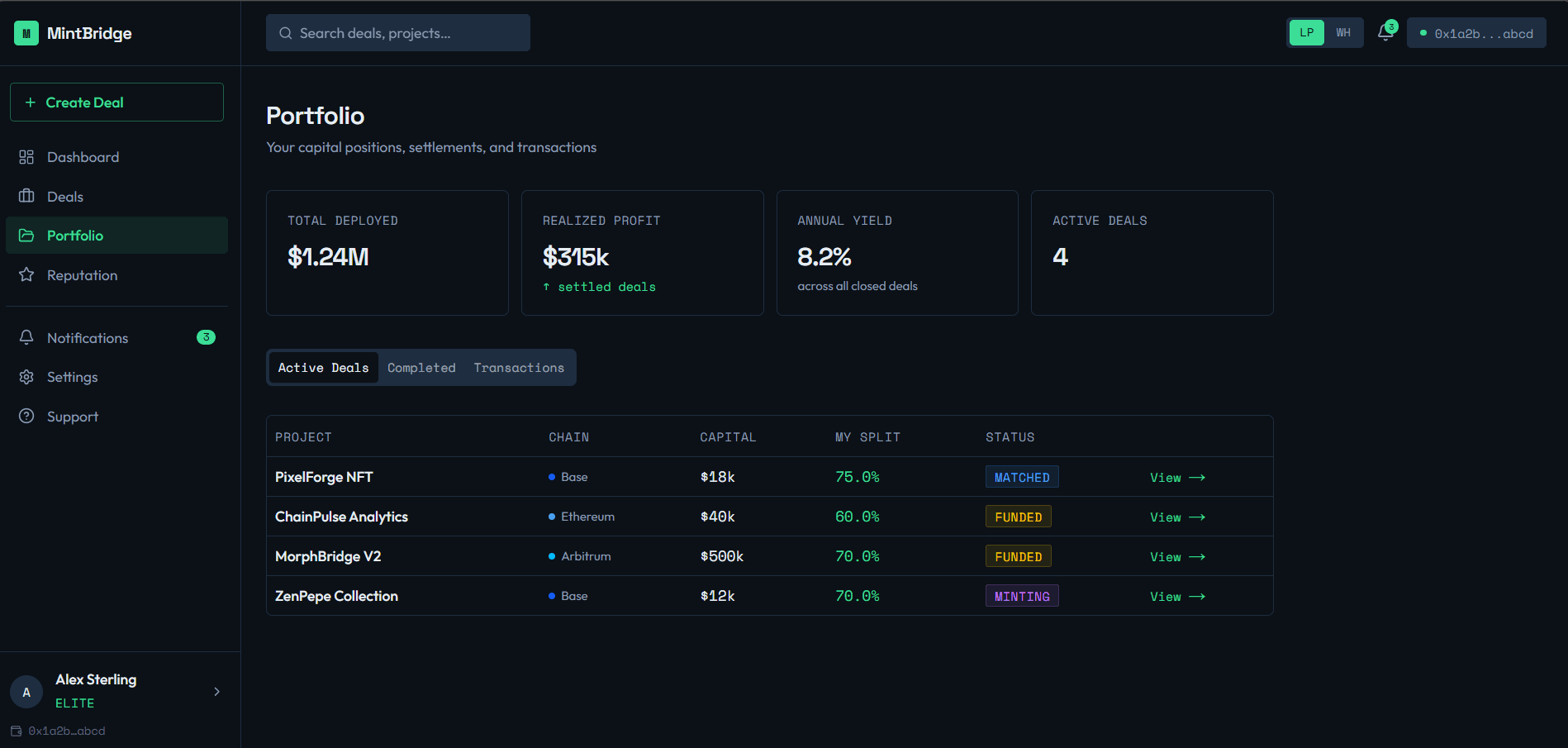Open the Transactions tab

pyautogui.click(x=519, y=367)
